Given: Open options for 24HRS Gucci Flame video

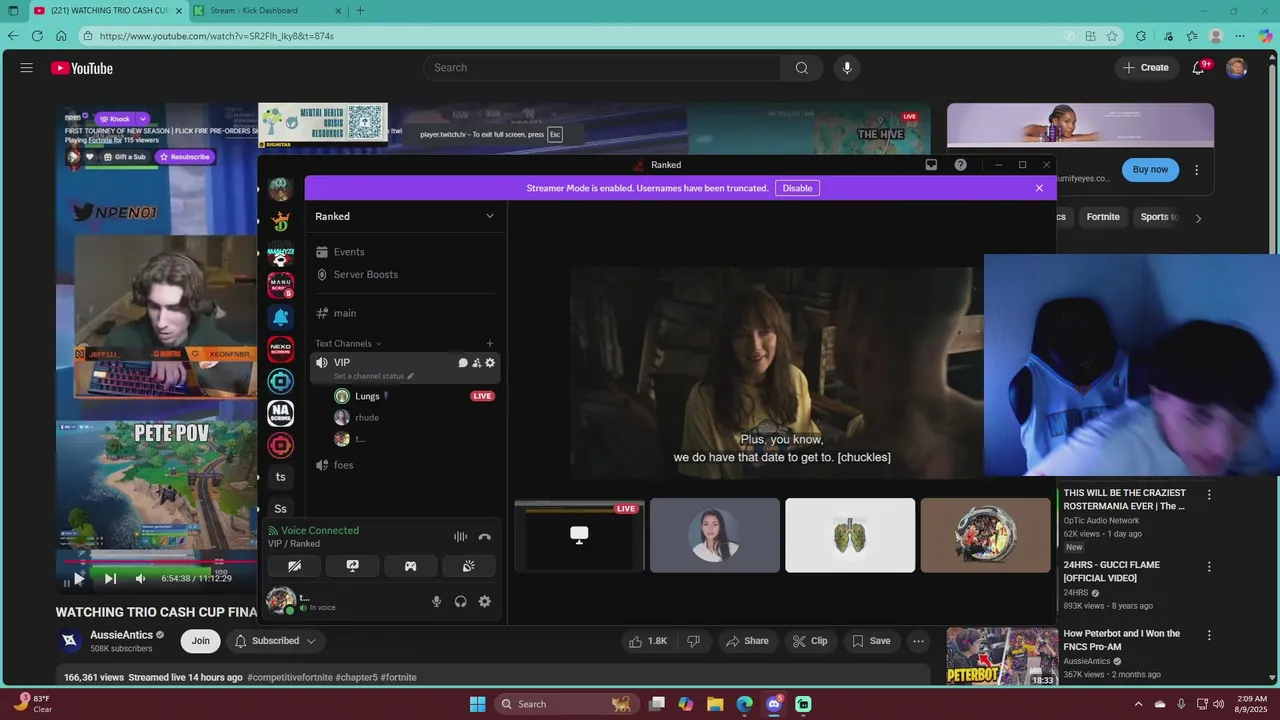Looking at the screenshot, I should [x=1209, y=567].
